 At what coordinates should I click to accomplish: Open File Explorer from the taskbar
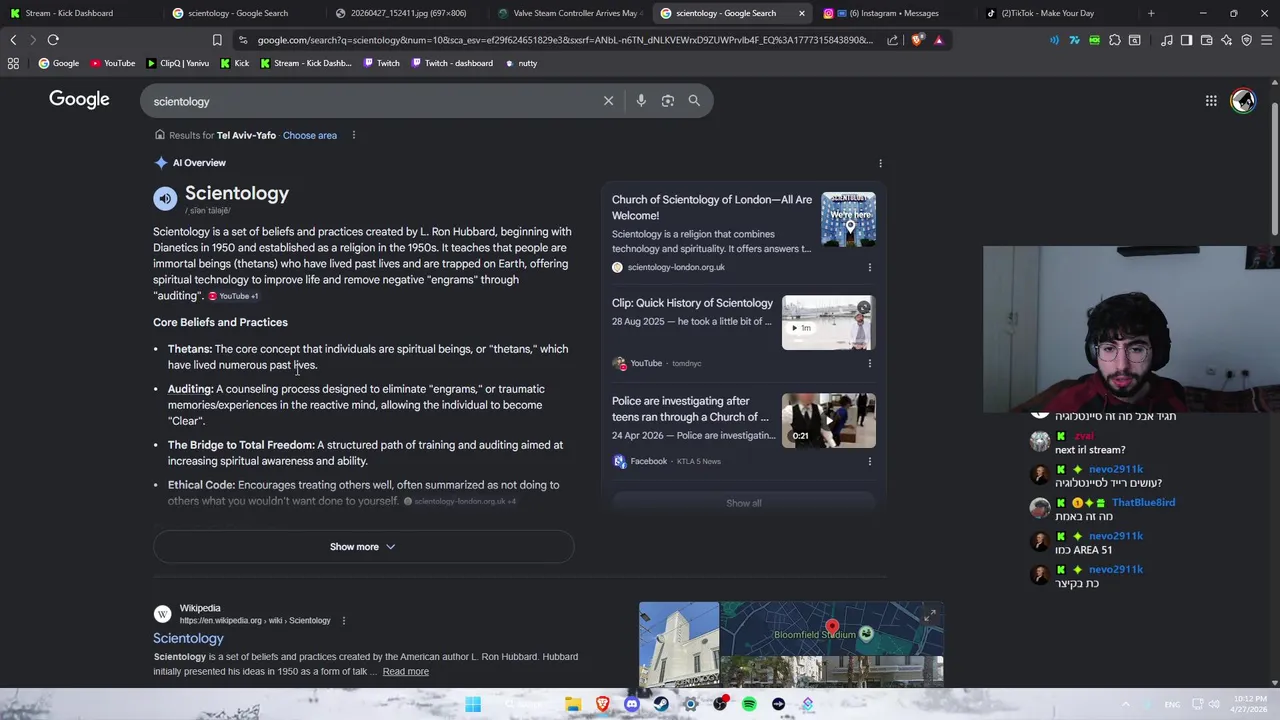coord(573,704)
